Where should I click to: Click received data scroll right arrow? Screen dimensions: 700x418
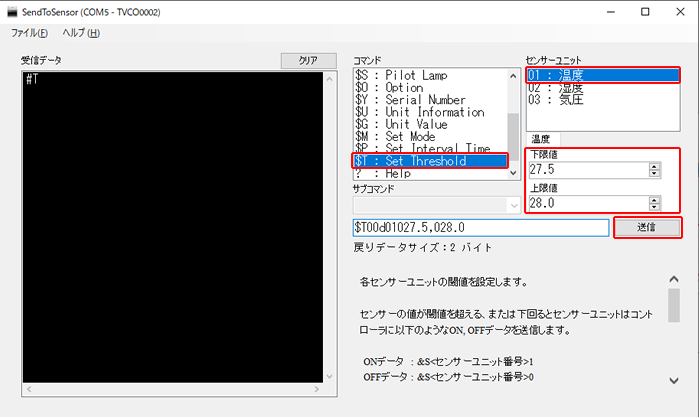pyautogui.click(x=317, y=389)
